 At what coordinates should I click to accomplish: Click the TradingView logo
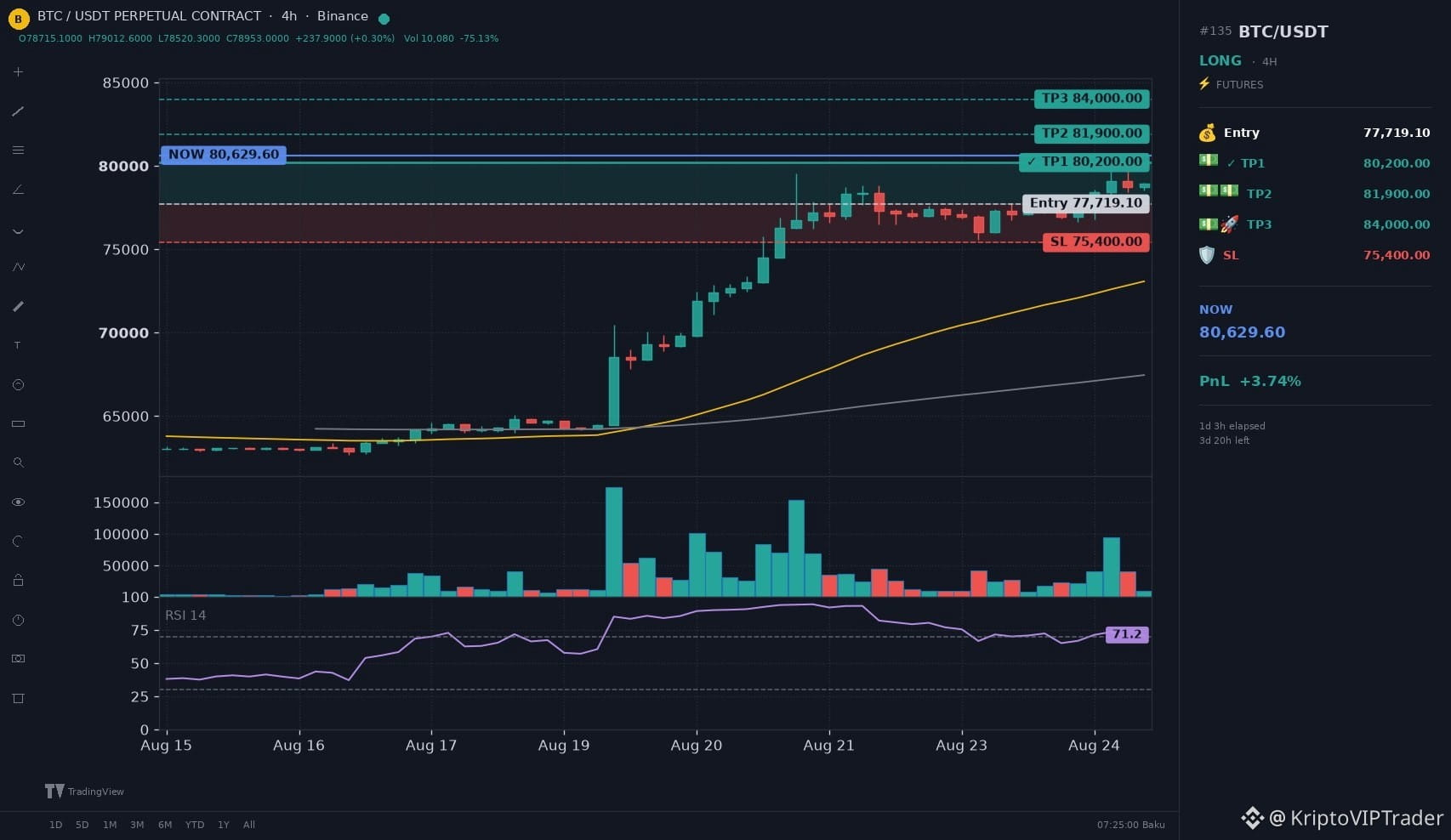pos(84,791)
